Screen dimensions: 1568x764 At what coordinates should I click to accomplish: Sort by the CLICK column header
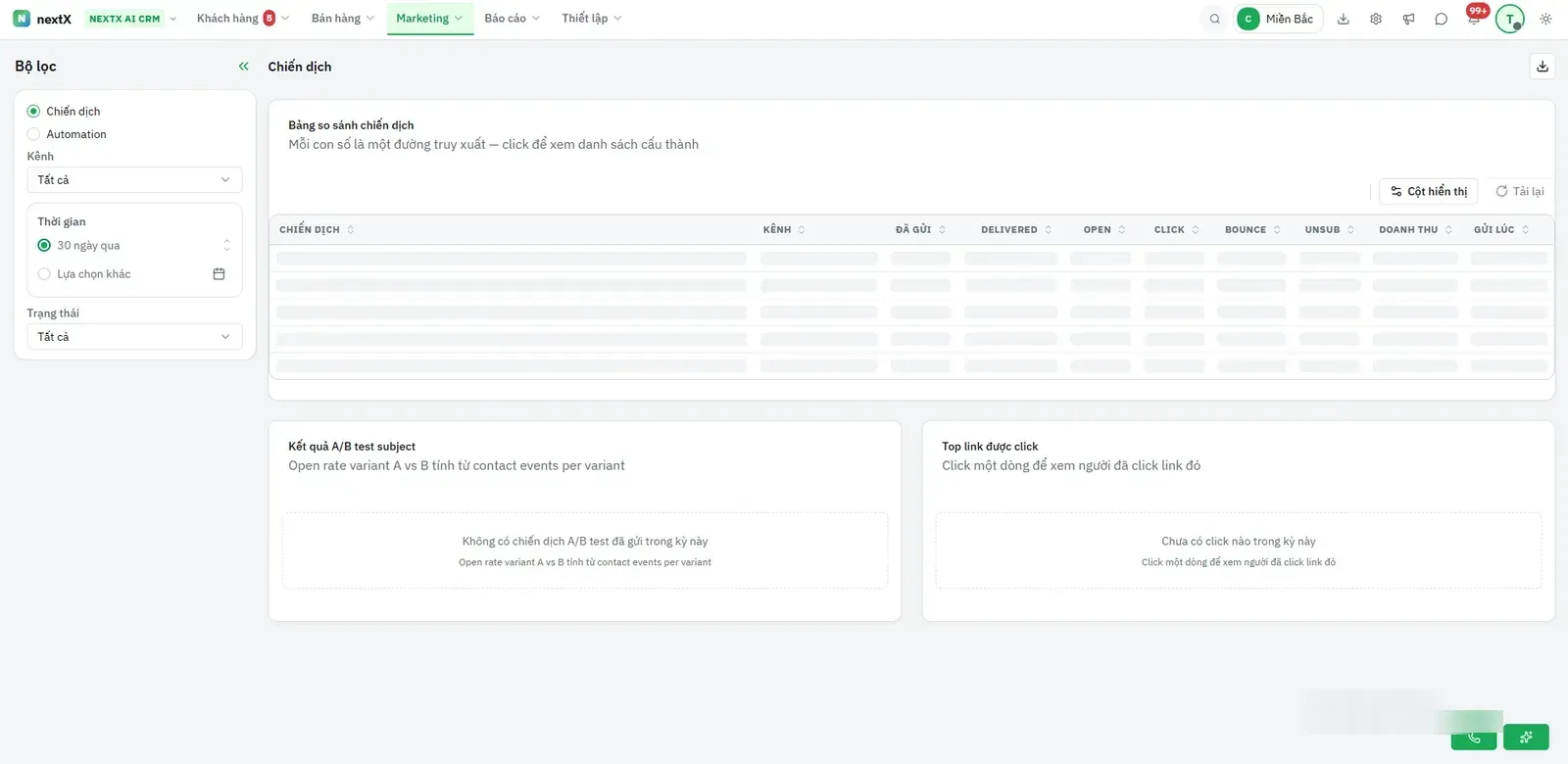[x=1176, y=230]
